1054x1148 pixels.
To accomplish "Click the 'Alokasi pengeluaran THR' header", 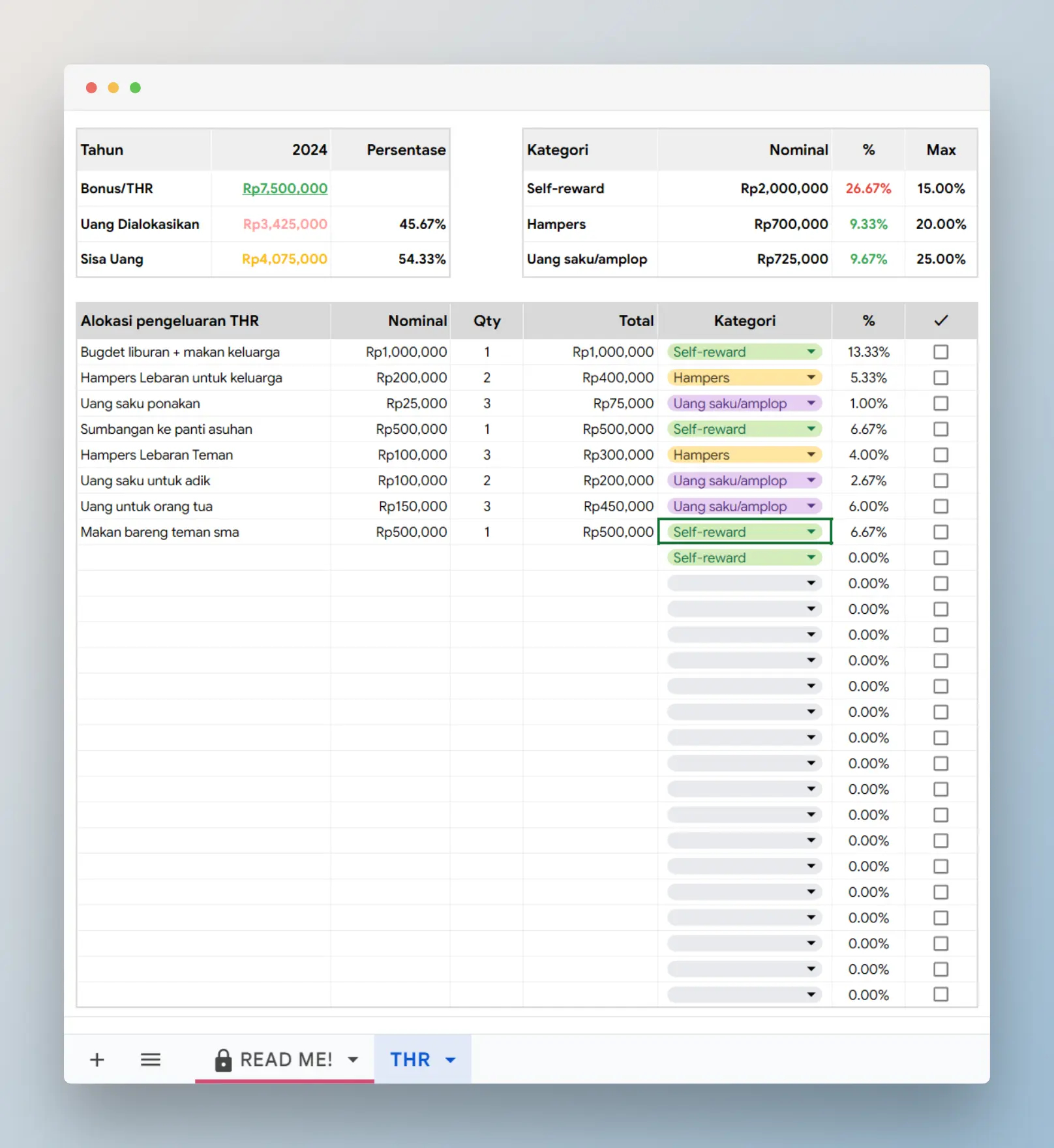I will (203, 321).
